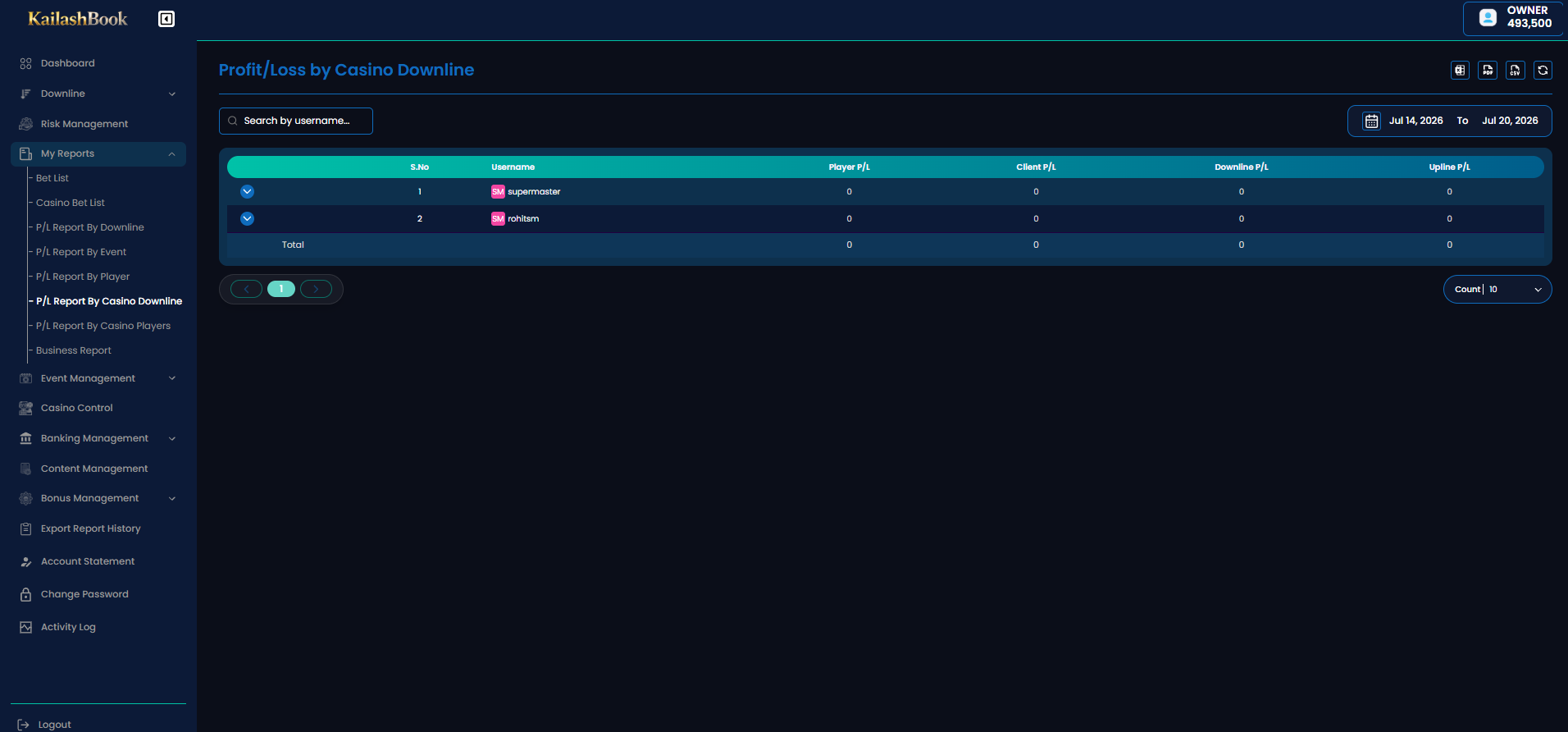
Task: Export report as PDF
Action: point(1488,71)
